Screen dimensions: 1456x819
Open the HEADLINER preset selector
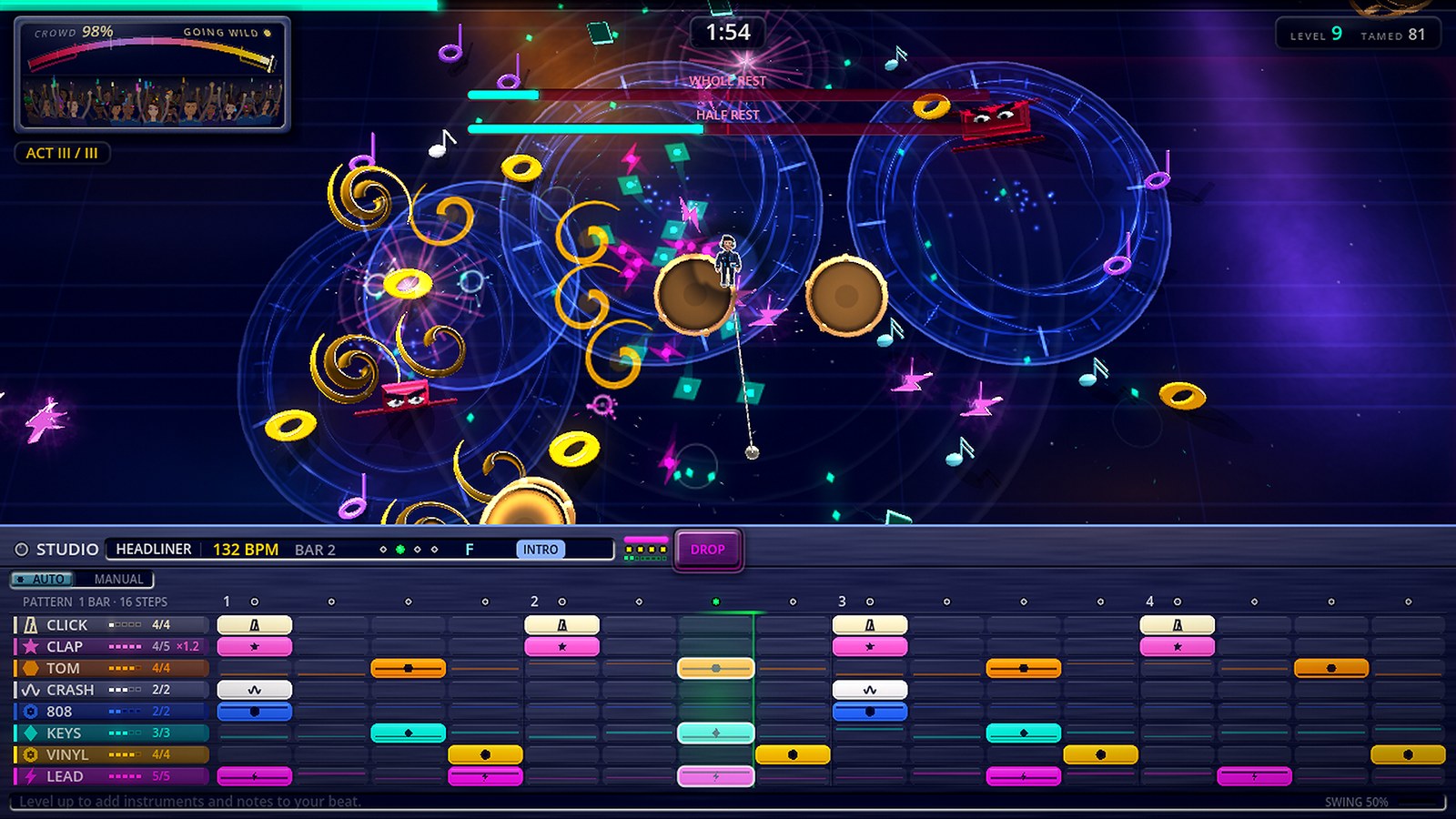point(154,550)
